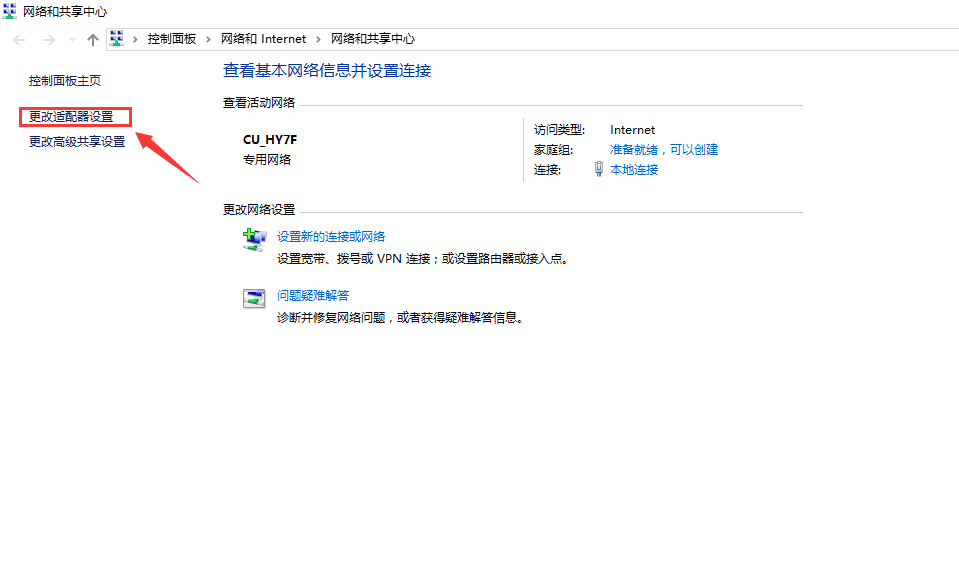Open 控制面板主页 link
Image resolution: width=959 pixels, height=566 pixels.
(65, 81)
